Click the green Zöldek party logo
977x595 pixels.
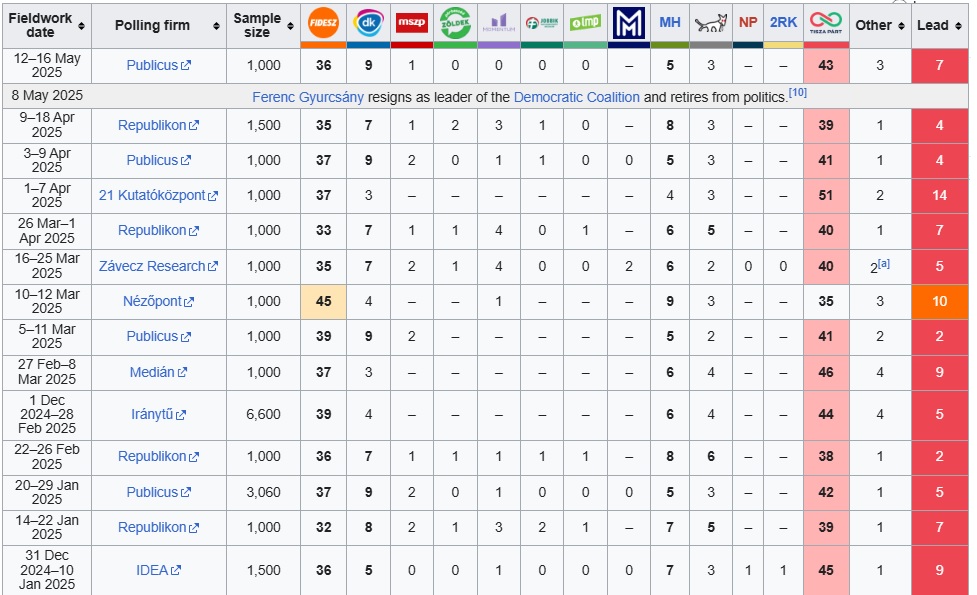(x=455, y=22)
